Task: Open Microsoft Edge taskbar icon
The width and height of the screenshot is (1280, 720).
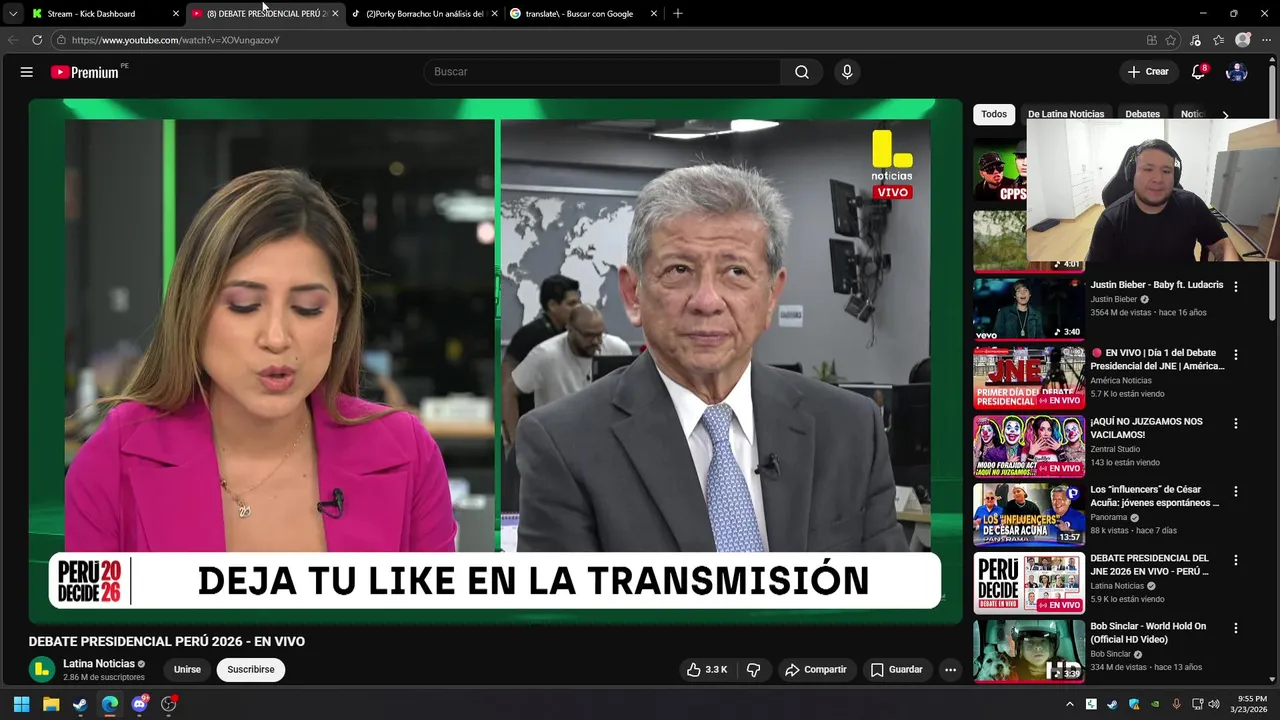Action: point(110,704)
